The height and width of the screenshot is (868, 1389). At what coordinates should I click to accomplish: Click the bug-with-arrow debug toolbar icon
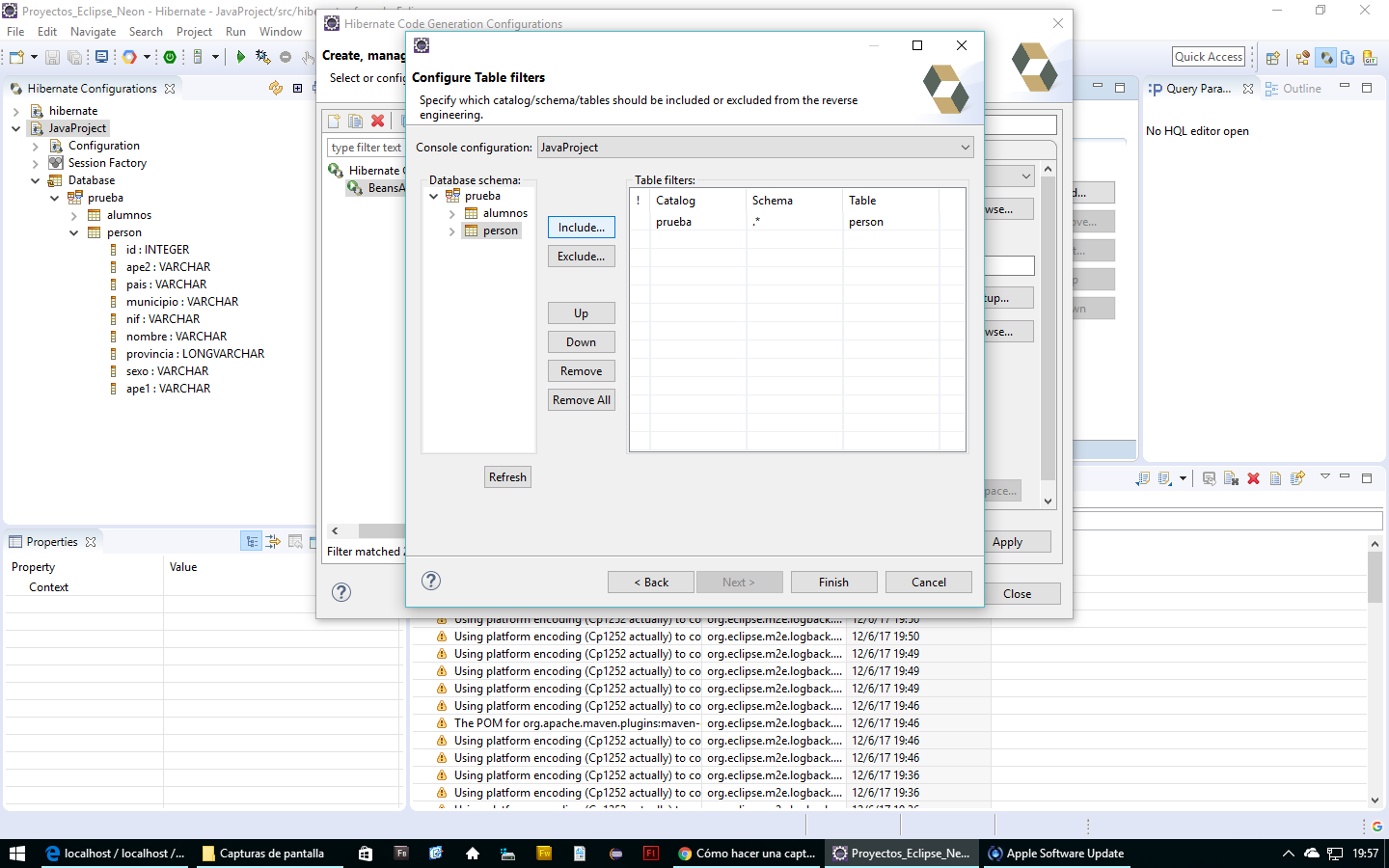click(262, 57)
